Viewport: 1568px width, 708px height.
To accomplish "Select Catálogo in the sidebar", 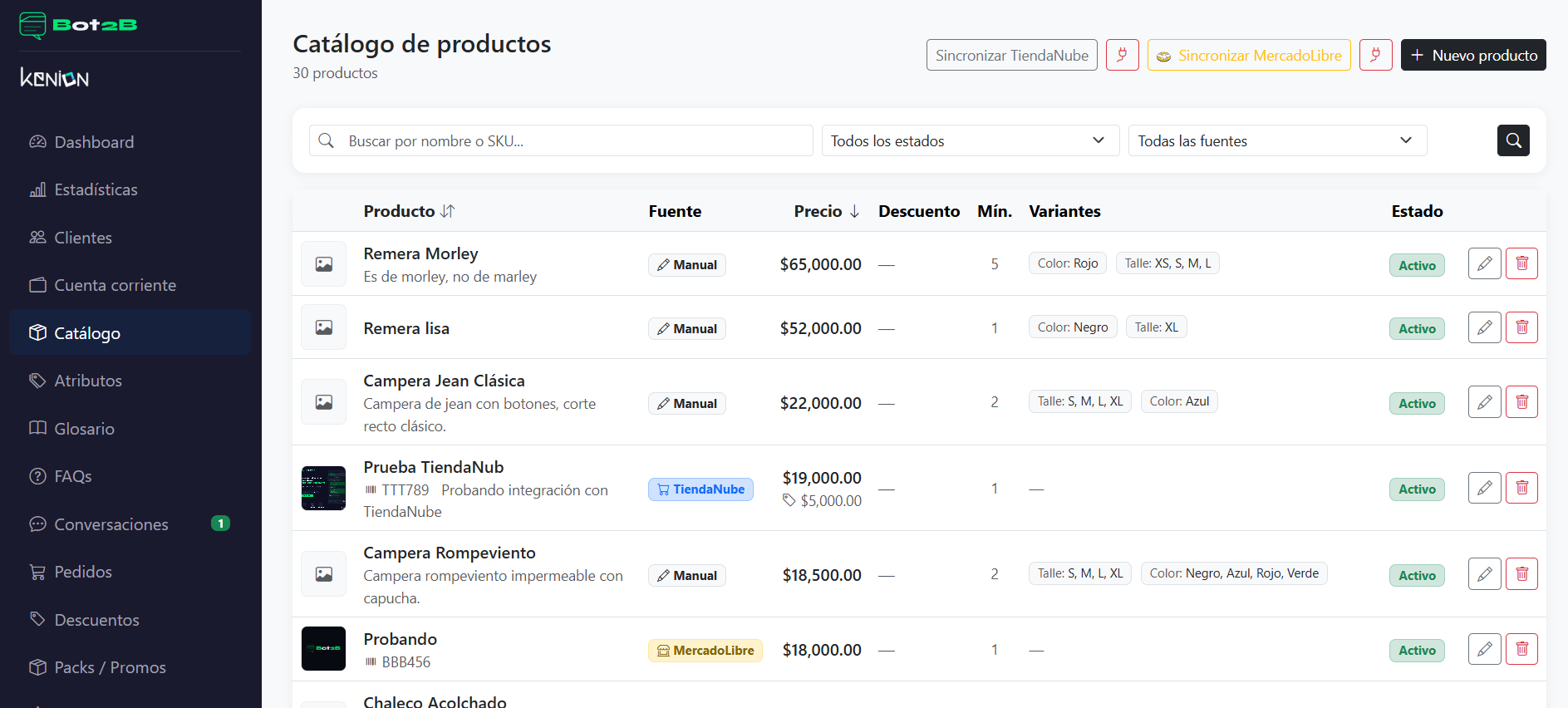I will coord(130,332).
